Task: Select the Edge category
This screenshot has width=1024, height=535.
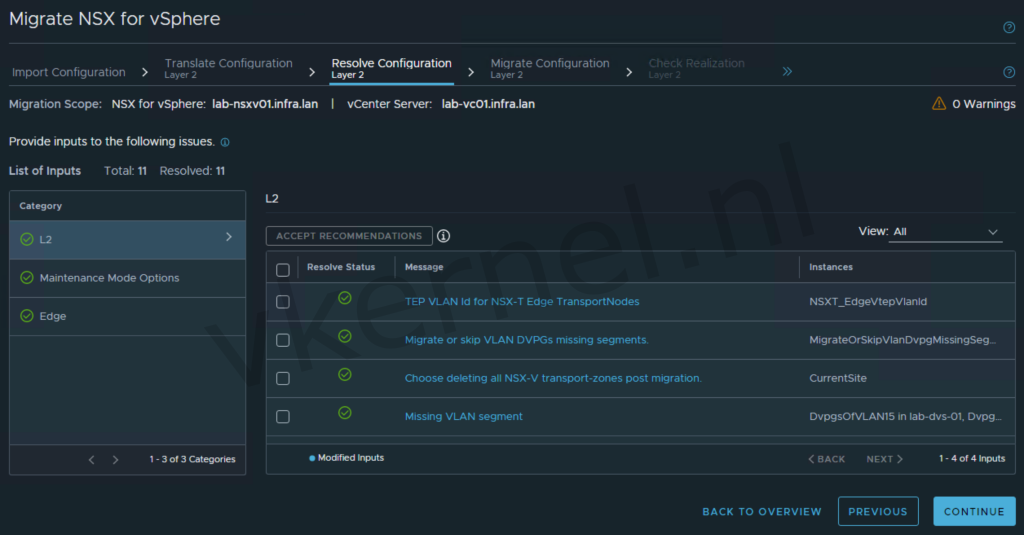Action: pyautogui.click(x=127, y=317)
